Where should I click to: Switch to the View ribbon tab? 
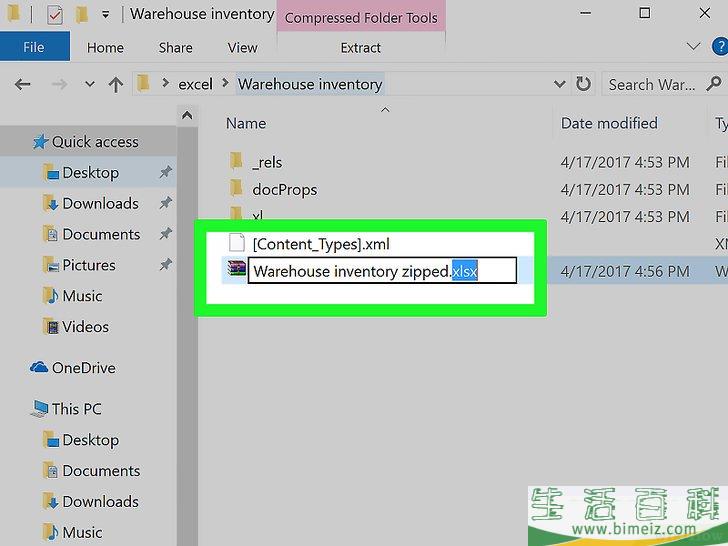coord(242,47)
